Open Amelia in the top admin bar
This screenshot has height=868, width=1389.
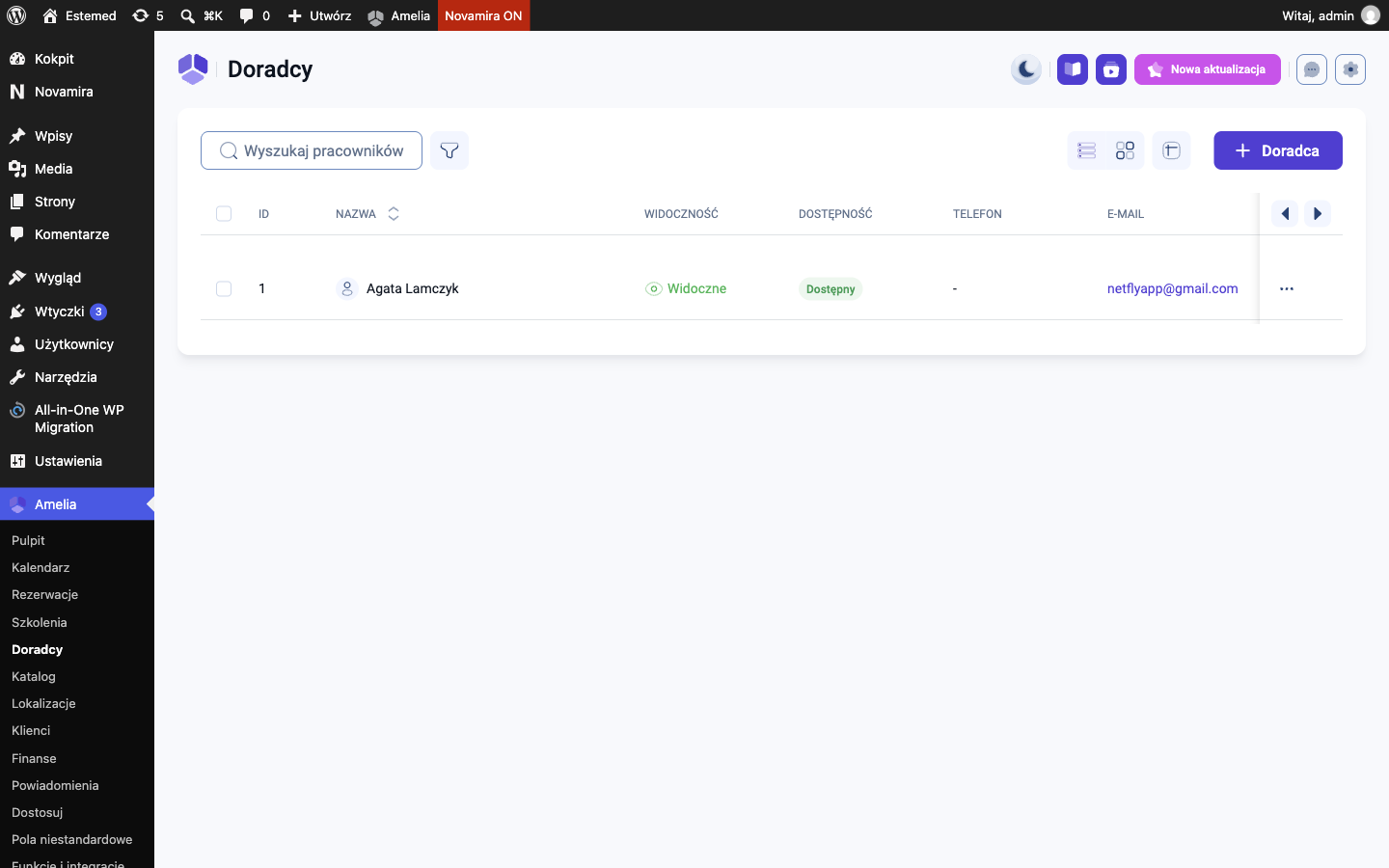[398, 15]
